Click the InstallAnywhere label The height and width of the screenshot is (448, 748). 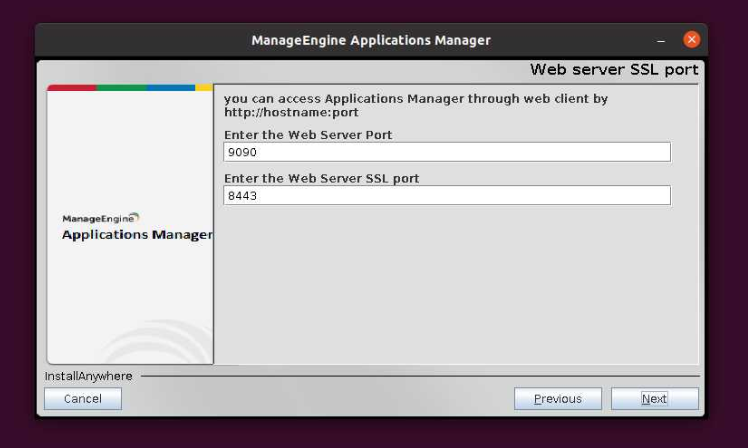pos(89,376)
